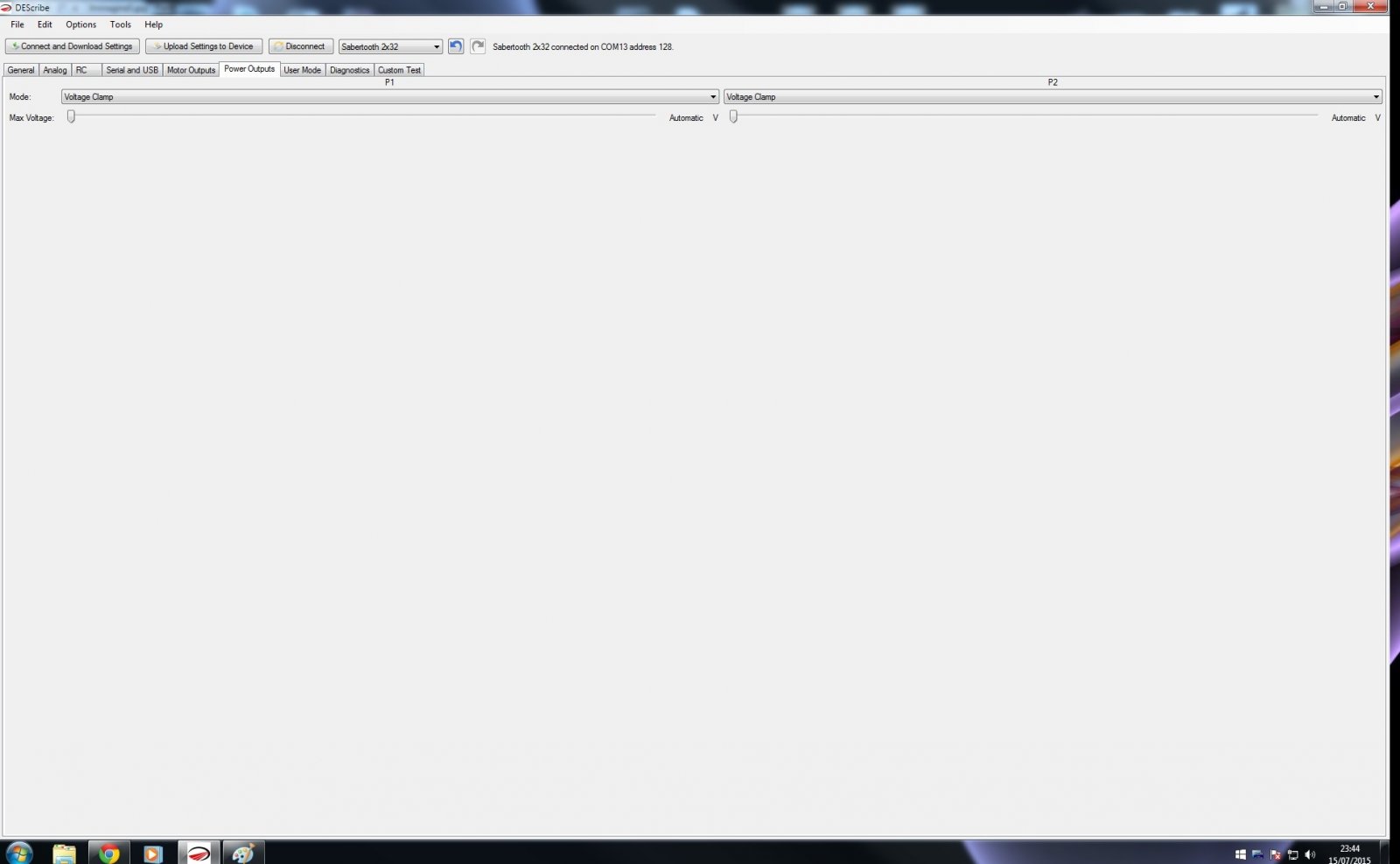Screen dimensions: 1400x864
Task: Switch to the User Mode tab
Action: click(303, 70)
